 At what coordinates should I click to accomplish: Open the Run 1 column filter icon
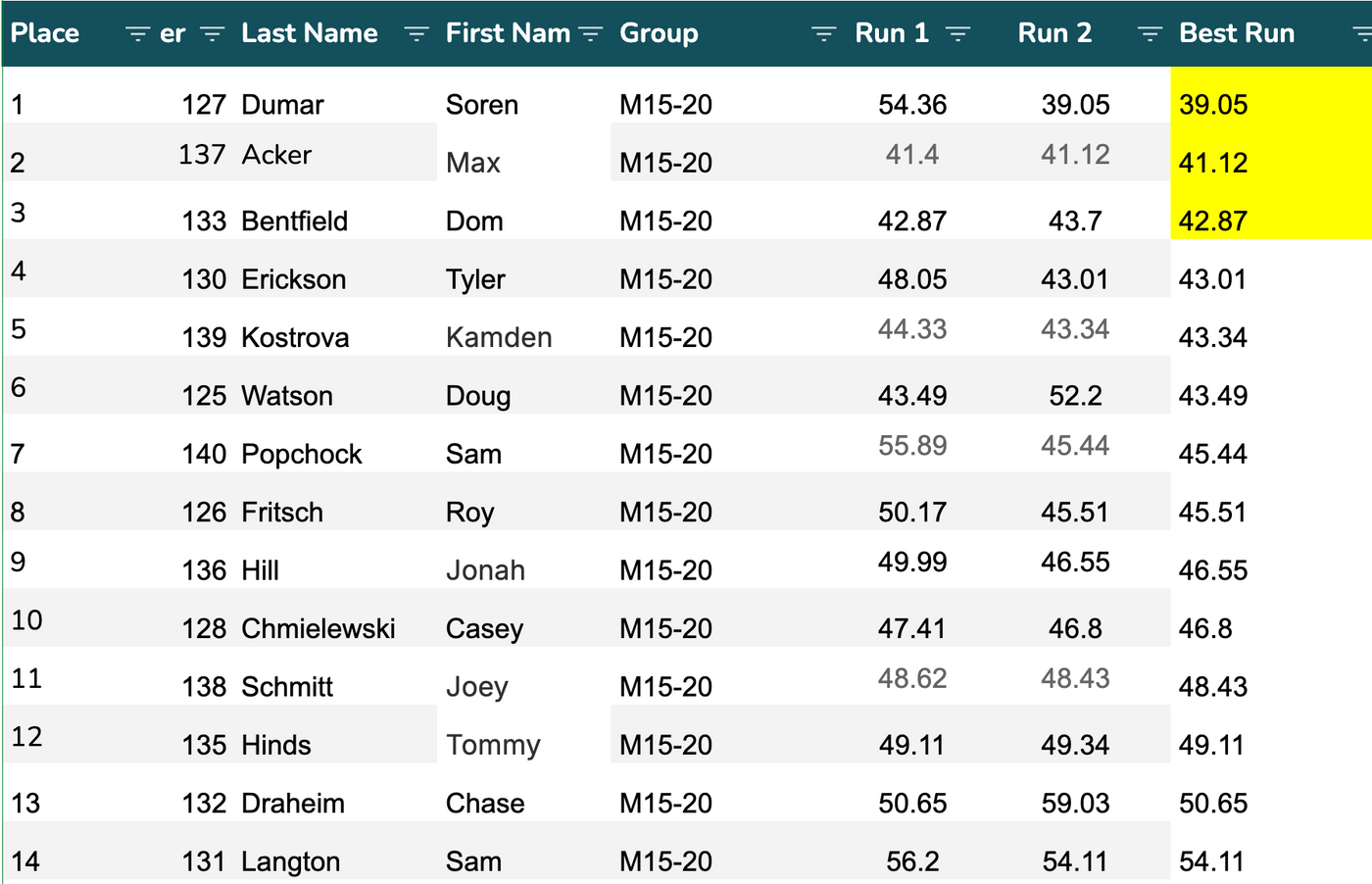coord(957,34)
